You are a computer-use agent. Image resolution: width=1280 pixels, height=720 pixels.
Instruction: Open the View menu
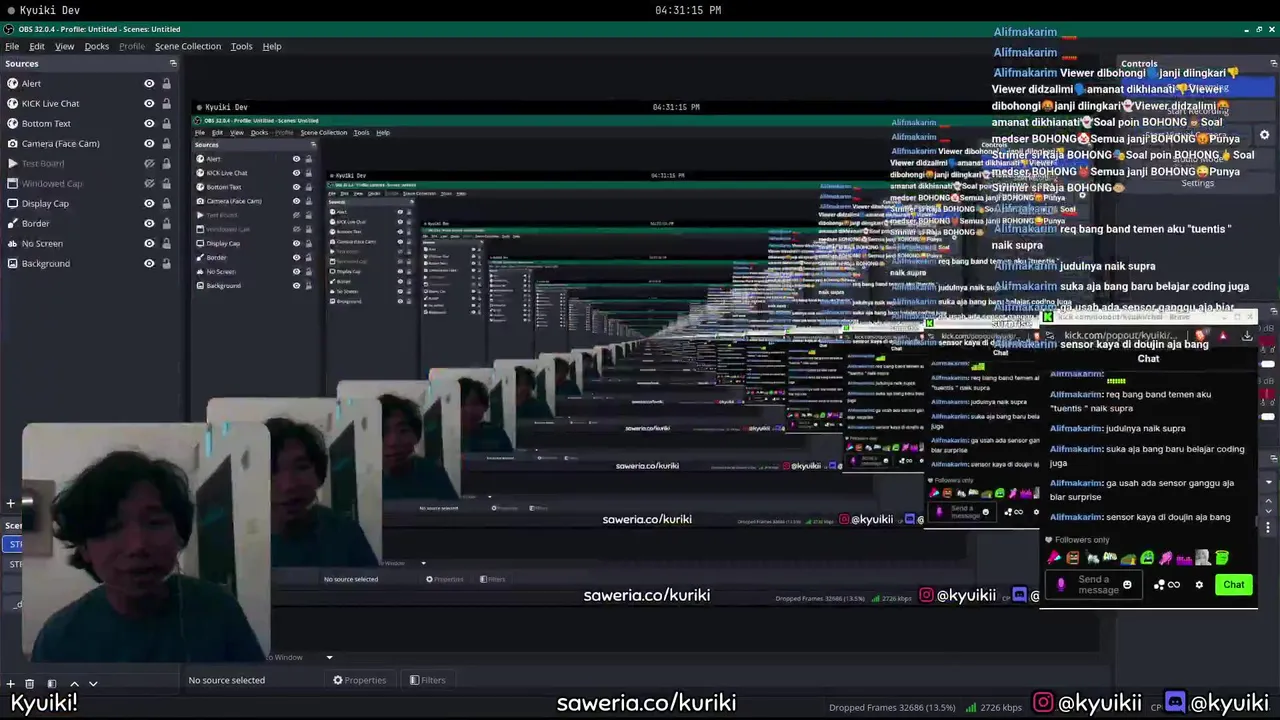(64, 46)
